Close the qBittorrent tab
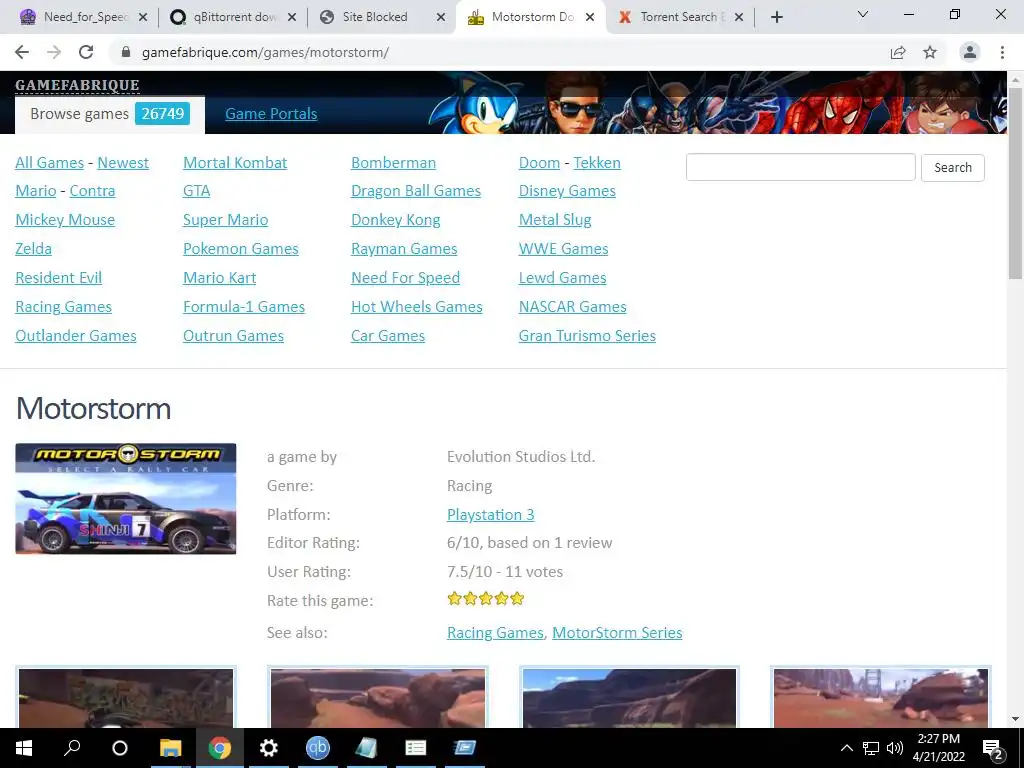Screen dimensions: 1024x768 292,17
